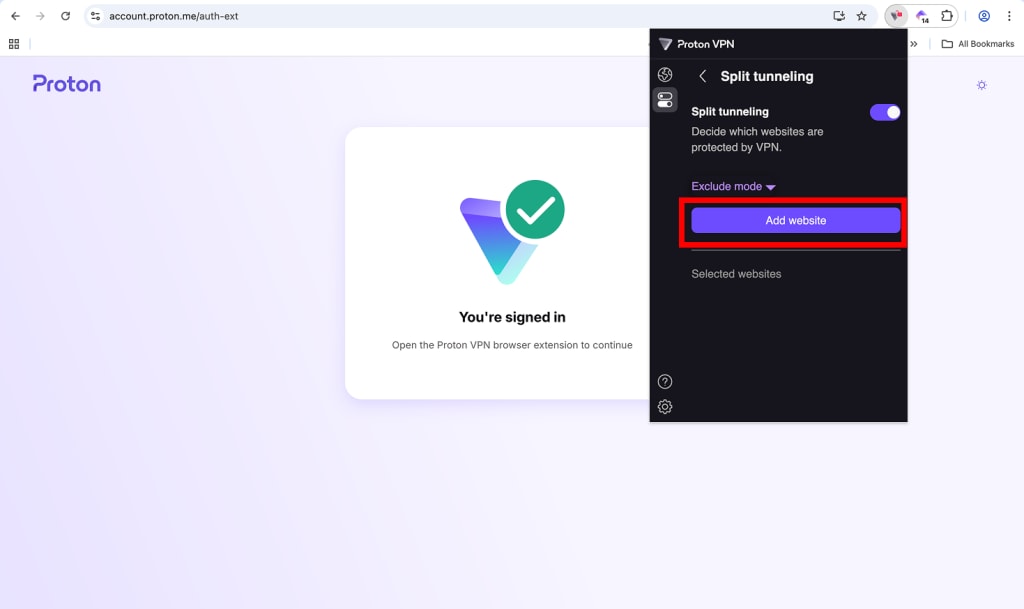The image size is (1024, 609).
Task: Click 'Decide which websites are protected' description
Action: click(x=757, y=140)
